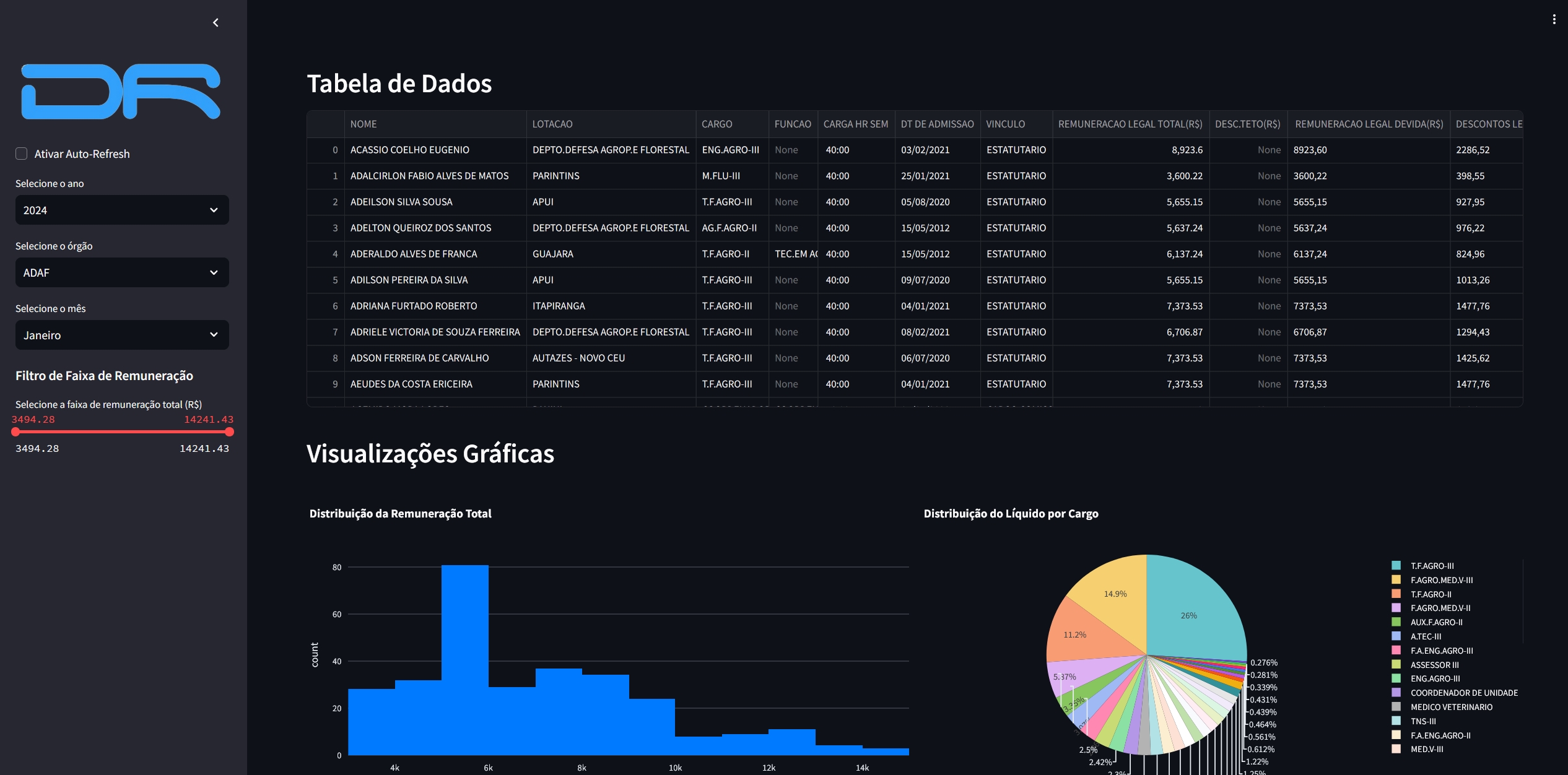The image size is (1568, 775).
Task: Toggle F.A.ENG.AGRO-III legend entry
Action: [x=1432, y=651]
